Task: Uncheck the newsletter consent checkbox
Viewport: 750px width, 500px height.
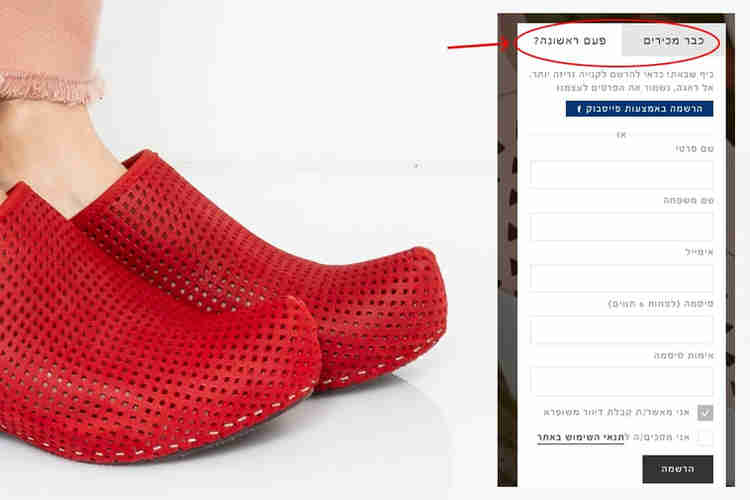Action: click(x=705, y=412)
